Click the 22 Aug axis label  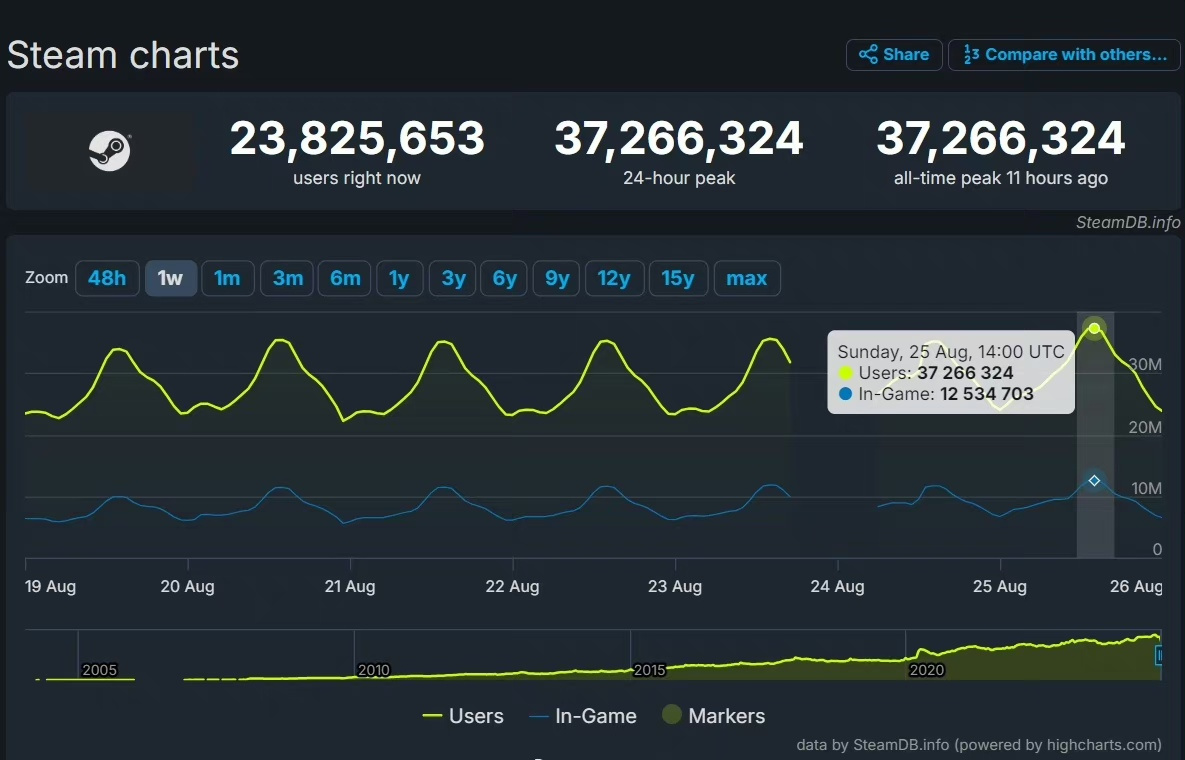[x=512, y=586]
